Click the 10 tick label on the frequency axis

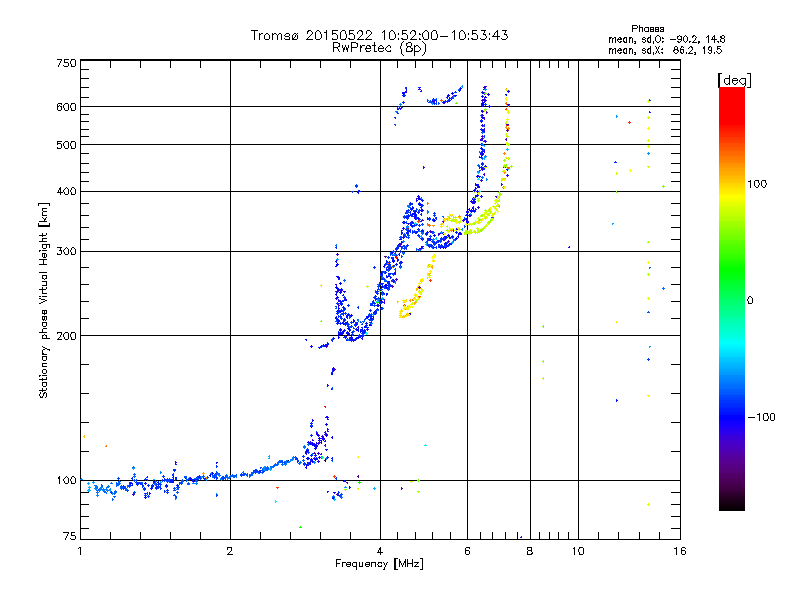click(578, 551)
